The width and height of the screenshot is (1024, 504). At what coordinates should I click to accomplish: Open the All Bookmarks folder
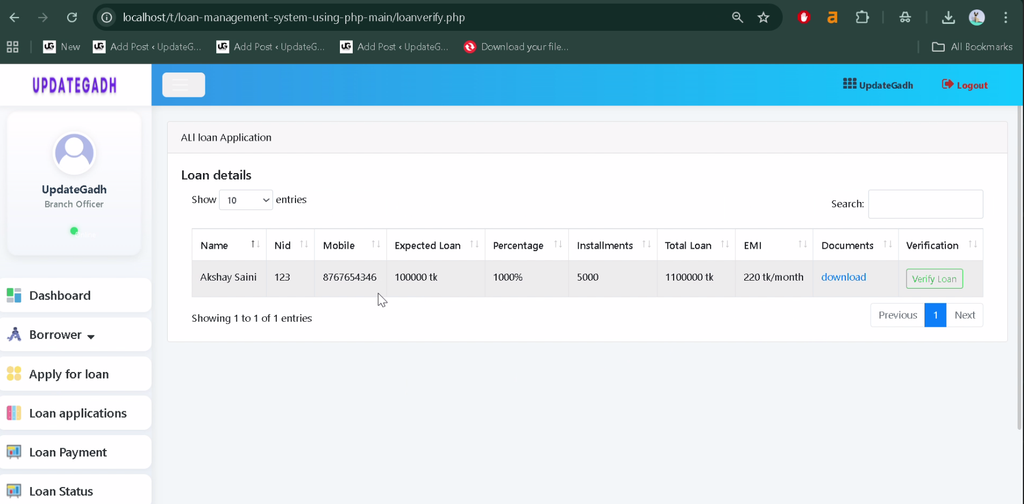click(x=972, y=46)
